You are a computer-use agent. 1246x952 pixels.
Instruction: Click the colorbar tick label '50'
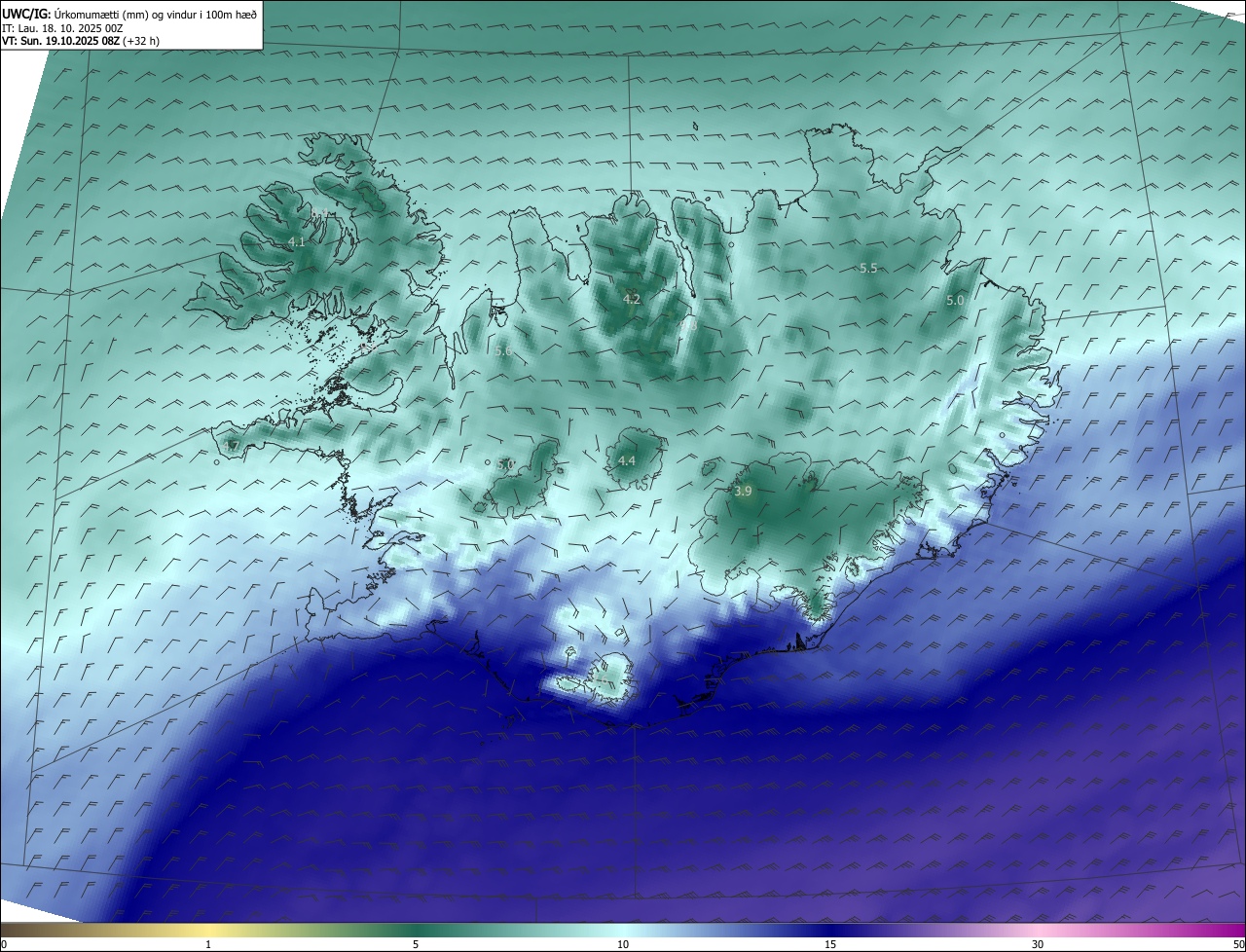coord(1238,944)
